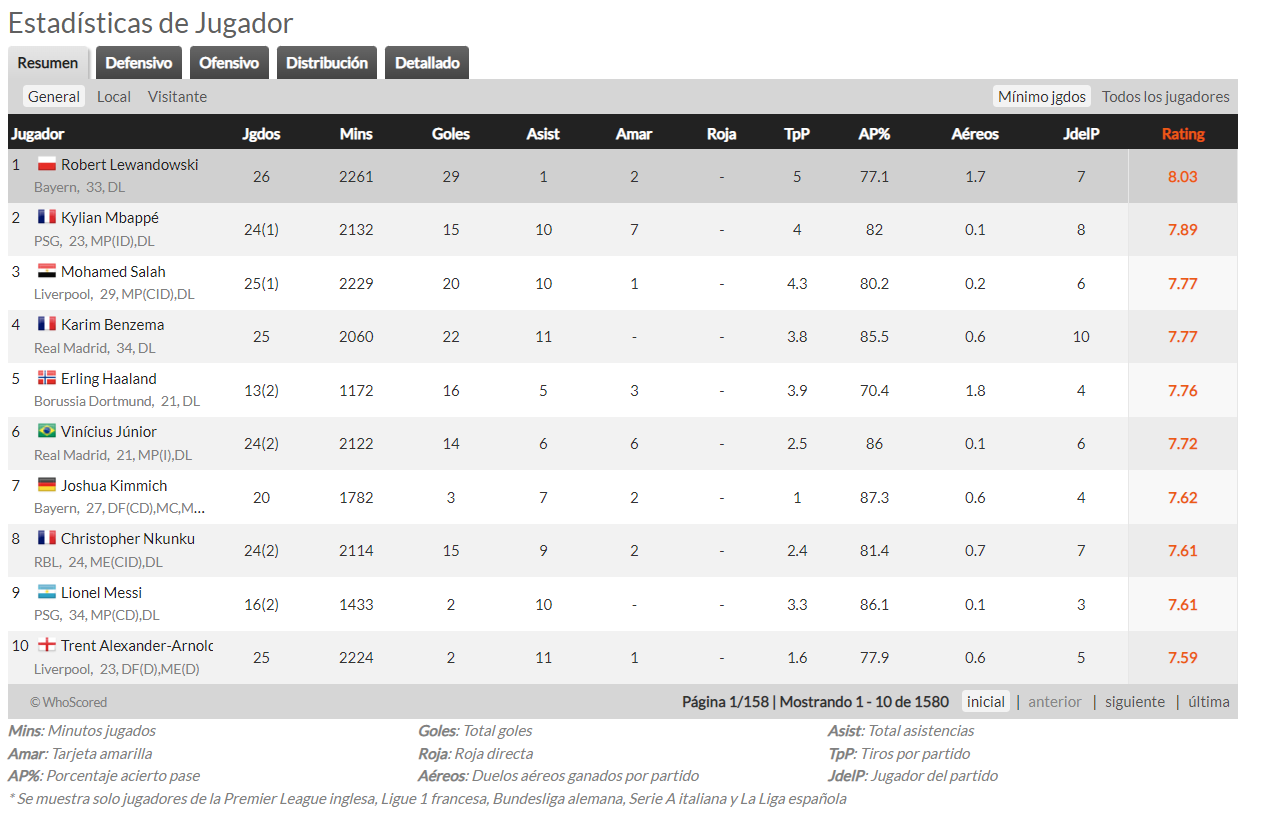
Task: Select the Visitante filter option
Action: click(177, 96)
